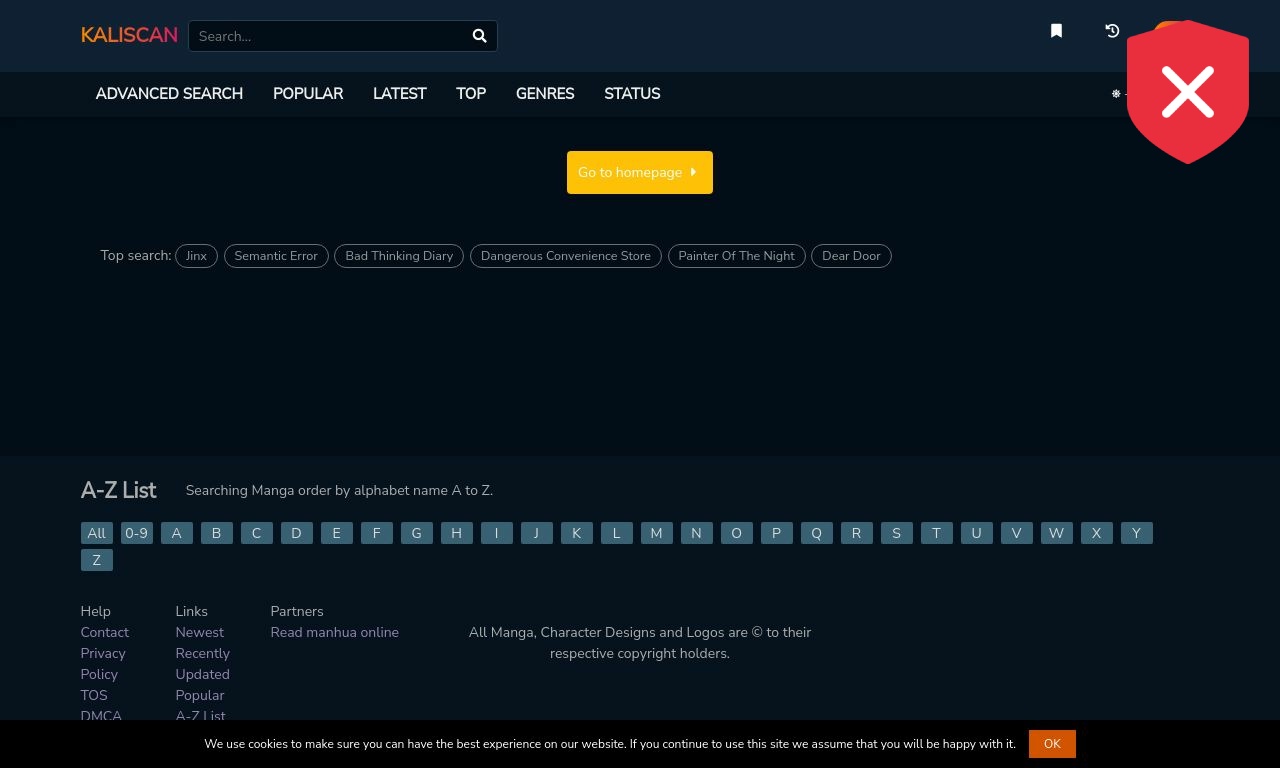Open the bookmarks icon in the header
Image resolution: width=1280 pixels, height=768 pixels.
[1056, 31]
